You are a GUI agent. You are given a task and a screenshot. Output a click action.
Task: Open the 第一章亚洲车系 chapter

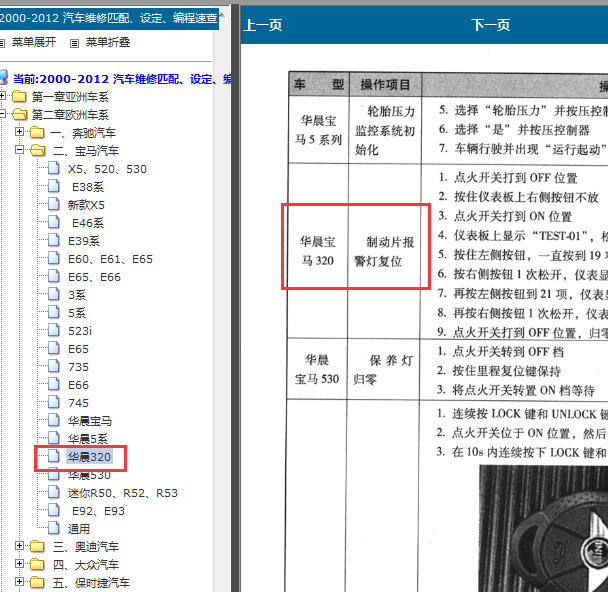point(70,97)
